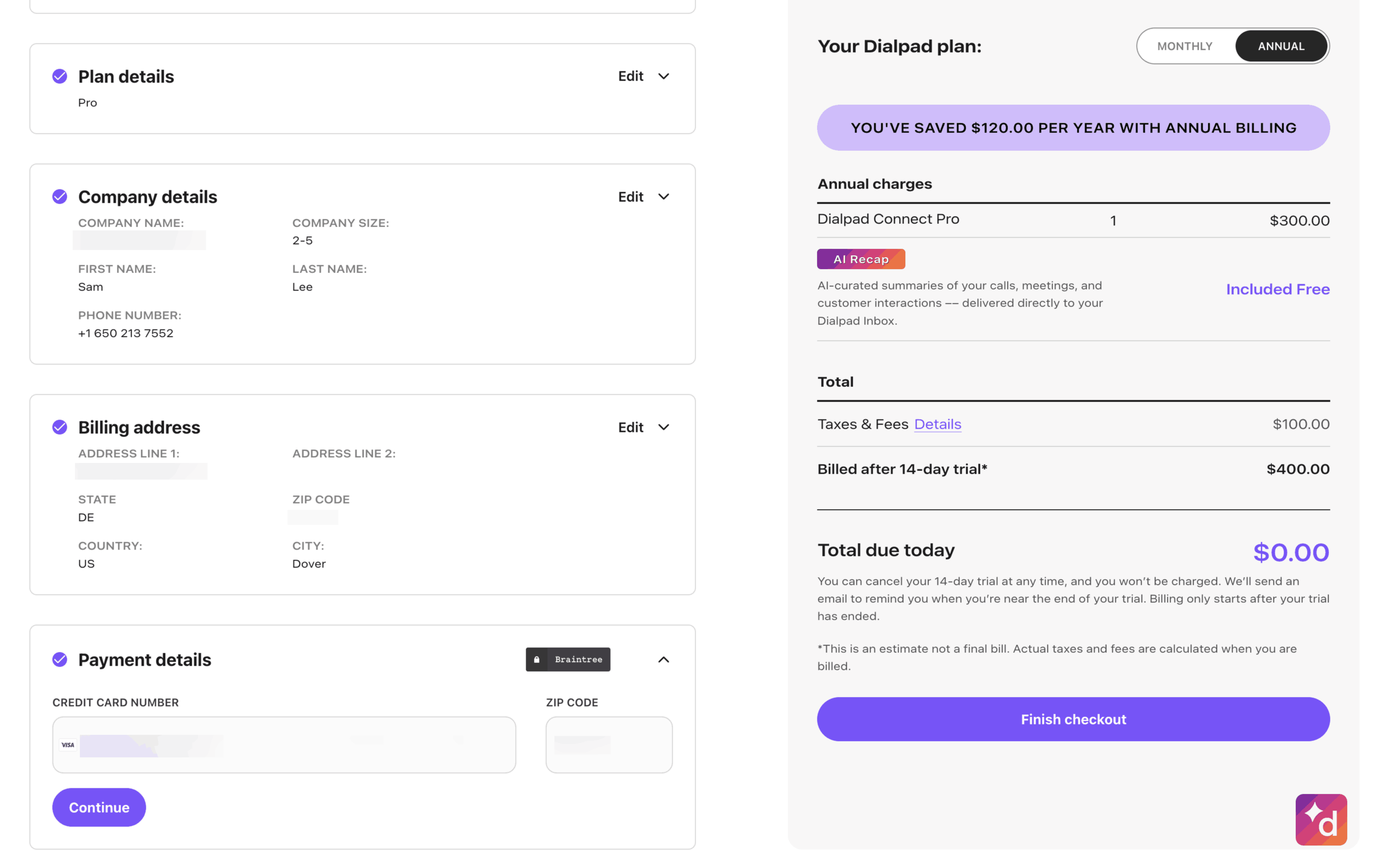Click Plan details purple checkmark icon

pos(60,76)
